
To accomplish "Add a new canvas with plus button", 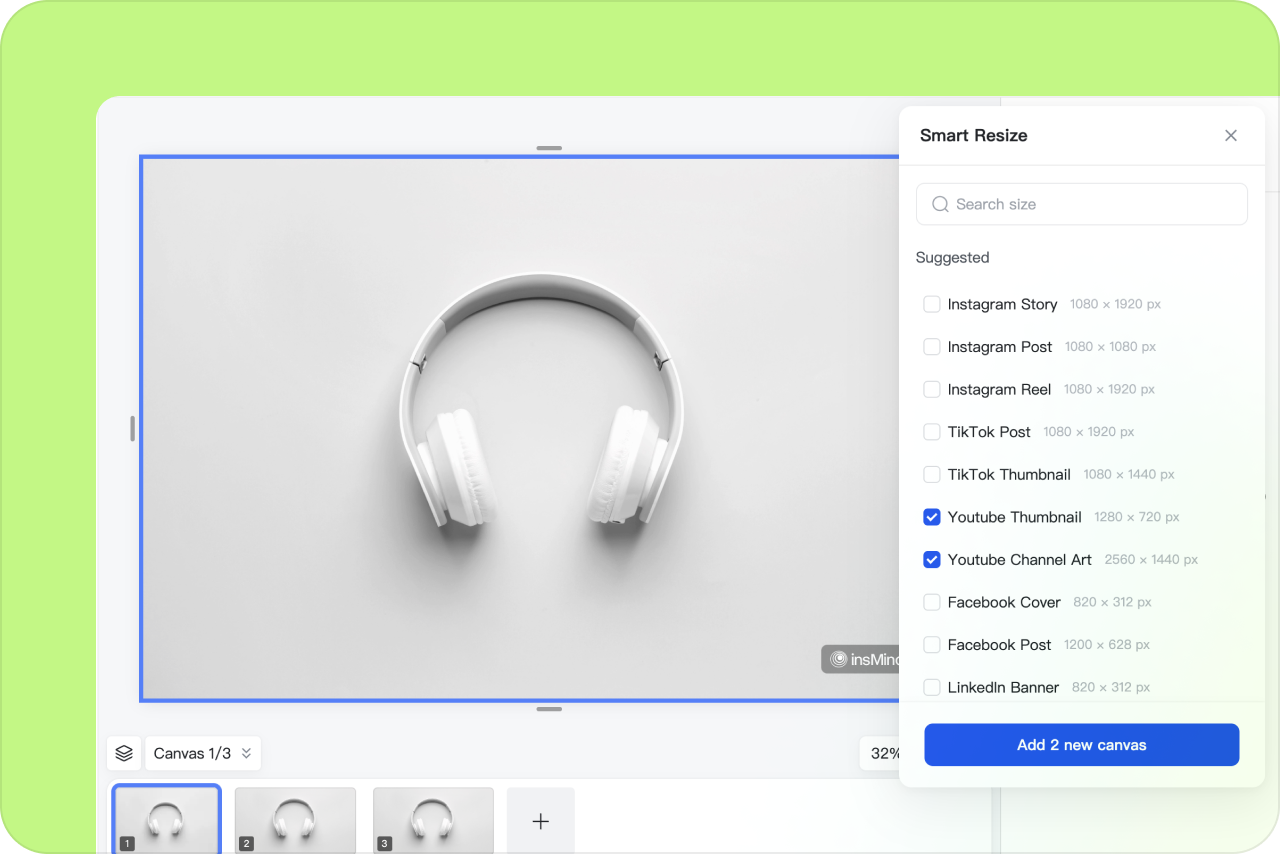I will pyautogui.click(x=540, y=821).
